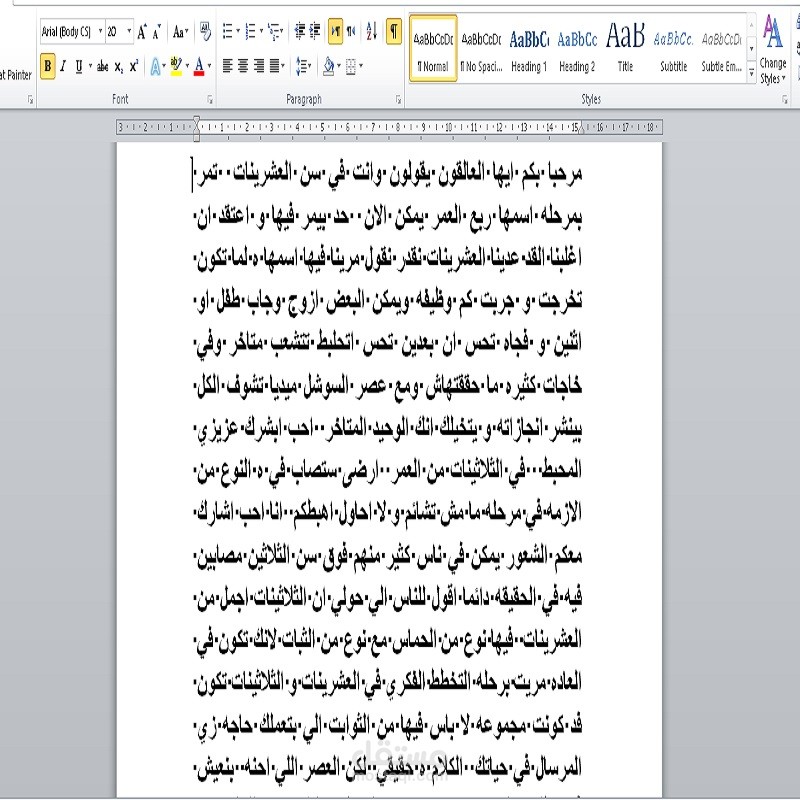The height and width of the screenshot is (800, 800).
Task: Click the Text Effects glowing A icon
Action: pyautogui.click(x=155, y=66)
